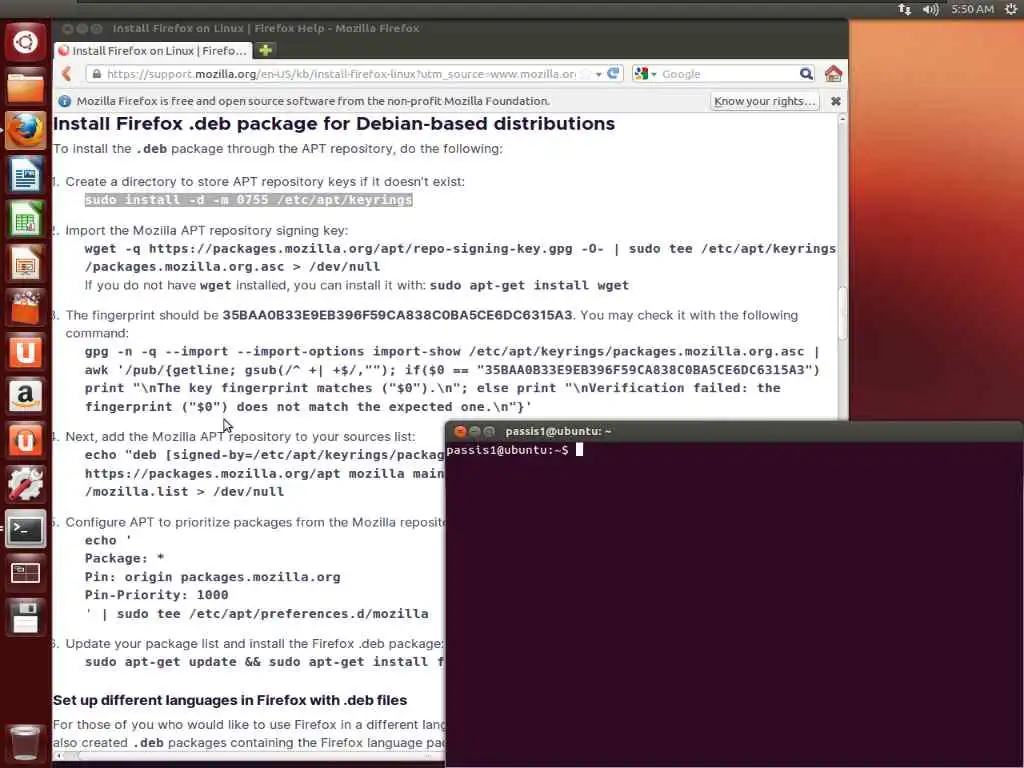Reload page with Firefox refresh icon

613,73
